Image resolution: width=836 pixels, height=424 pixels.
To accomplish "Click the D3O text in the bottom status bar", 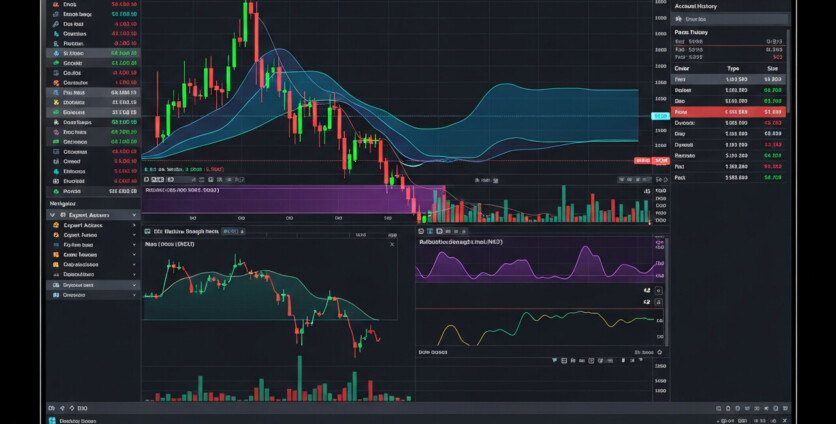I will [x=82, y=408].
